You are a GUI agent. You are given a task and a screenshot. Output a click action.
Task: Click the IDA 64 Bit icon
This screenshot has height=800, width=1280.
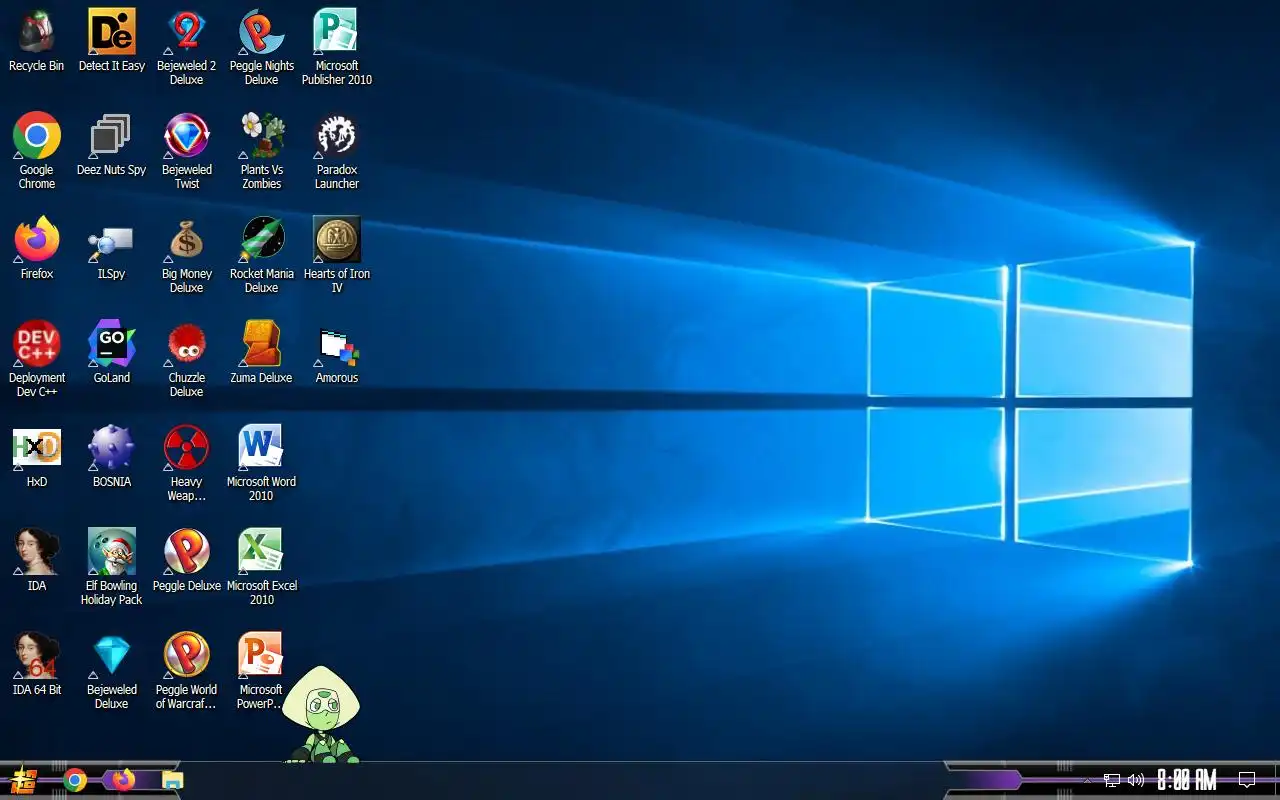click(x=37, y=664)
